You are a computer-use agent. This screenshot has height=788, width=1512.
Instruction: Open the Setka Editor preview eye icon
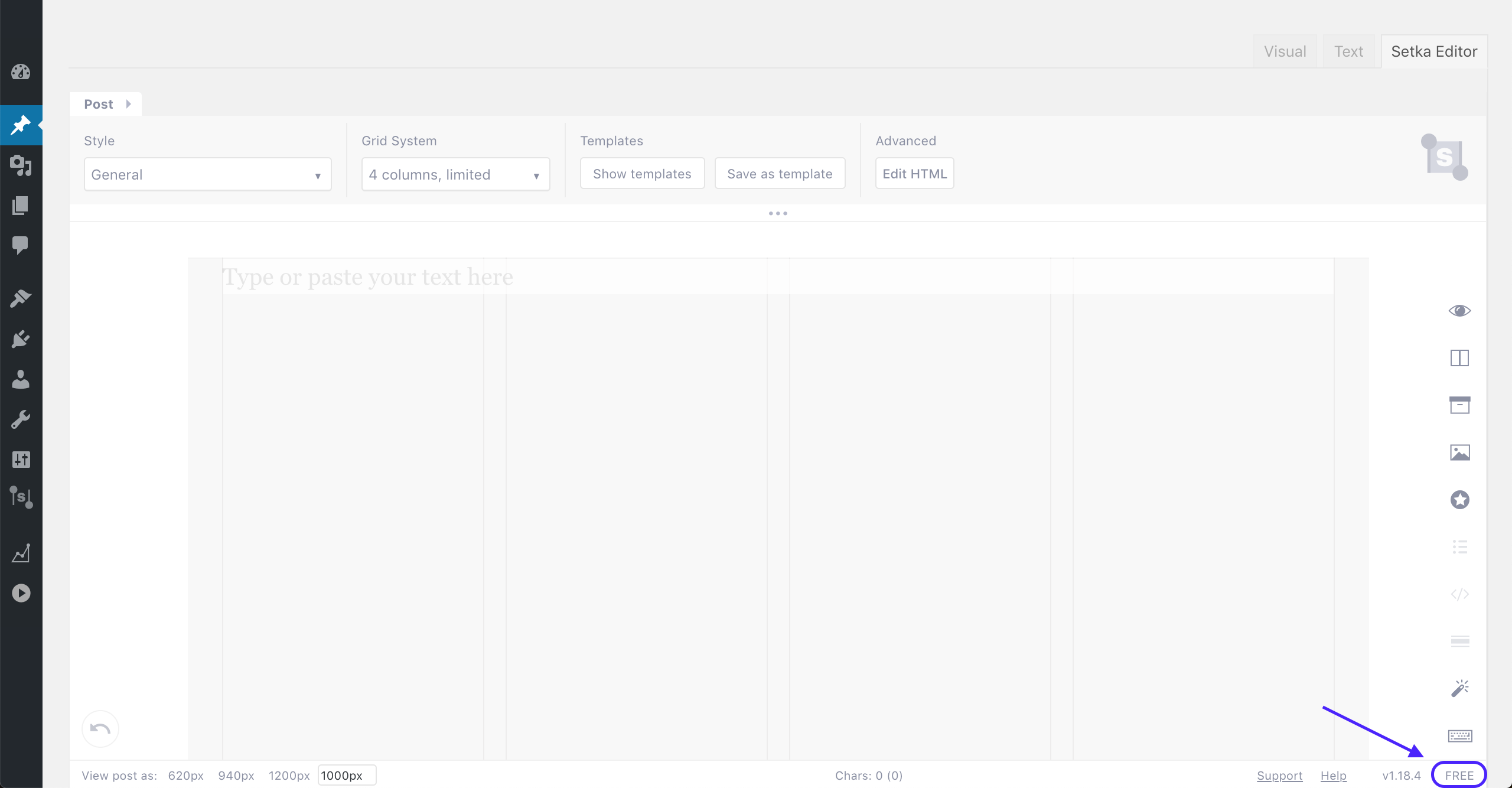(x=1459, y=311)
